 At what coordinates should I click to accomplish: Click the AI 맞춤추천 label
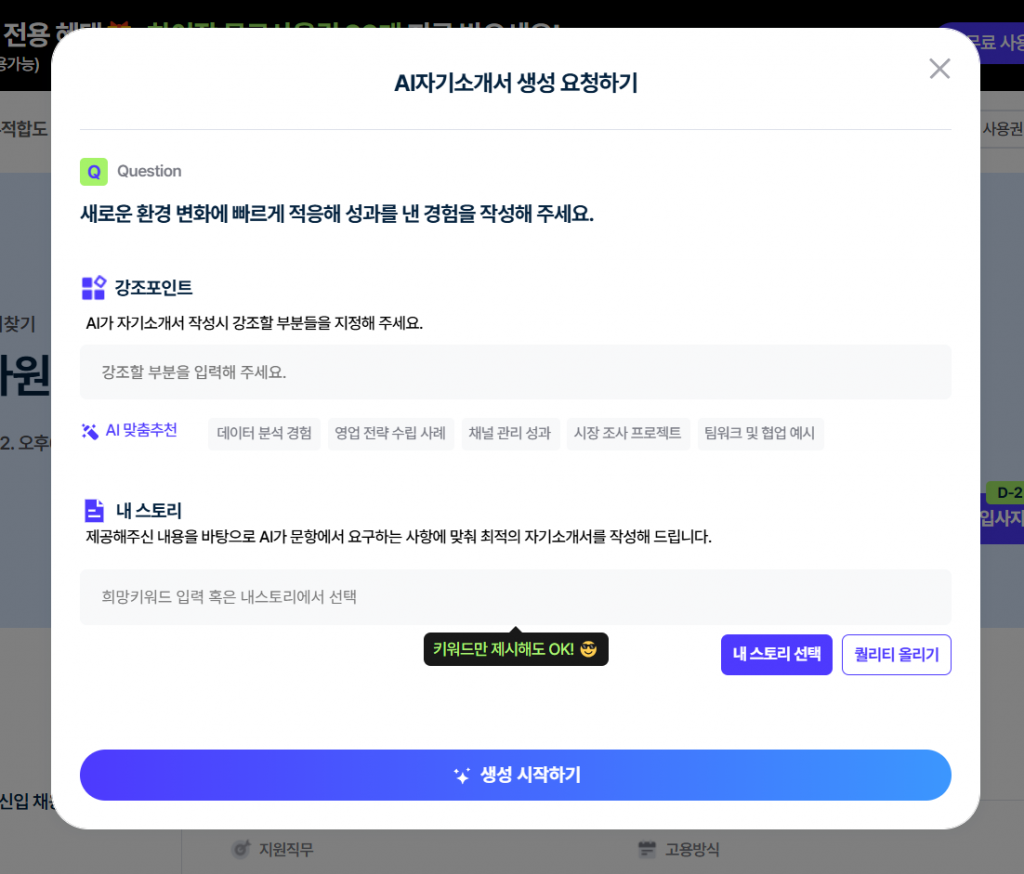tap(141, 431)
